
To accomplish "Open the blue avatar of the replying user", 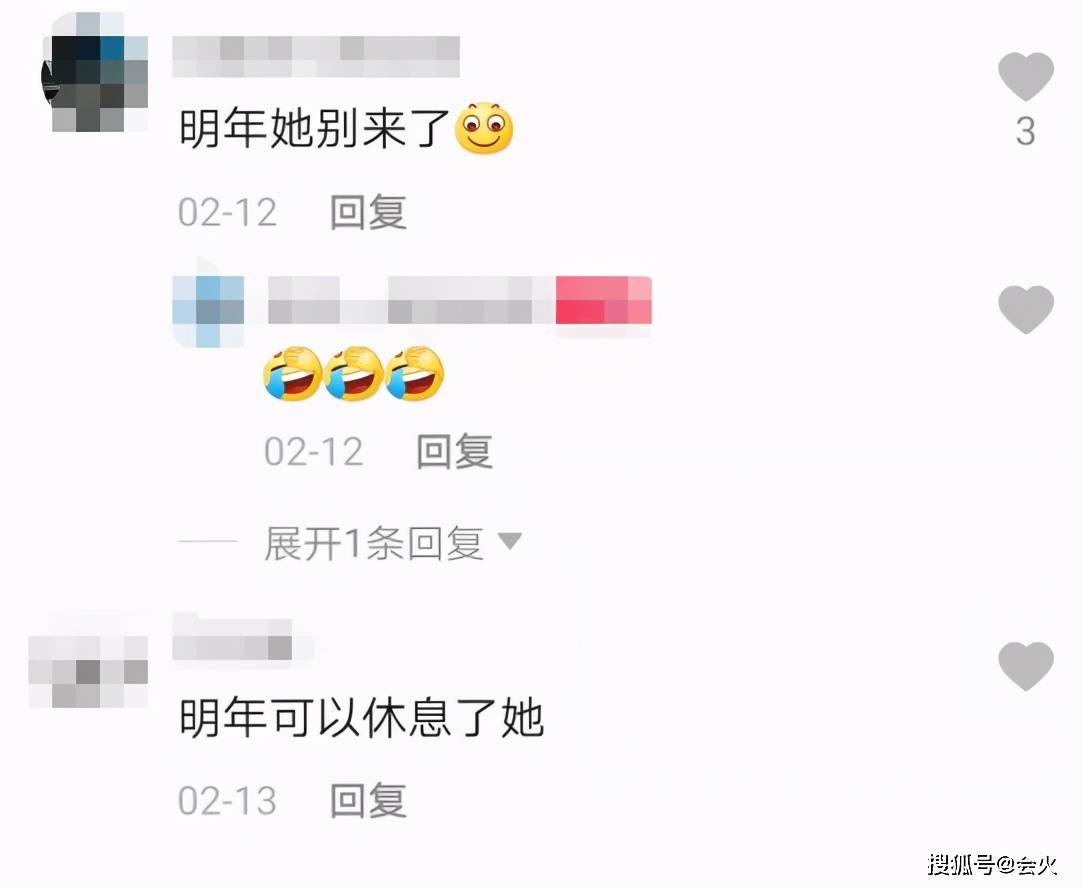I will click(208, 310).
